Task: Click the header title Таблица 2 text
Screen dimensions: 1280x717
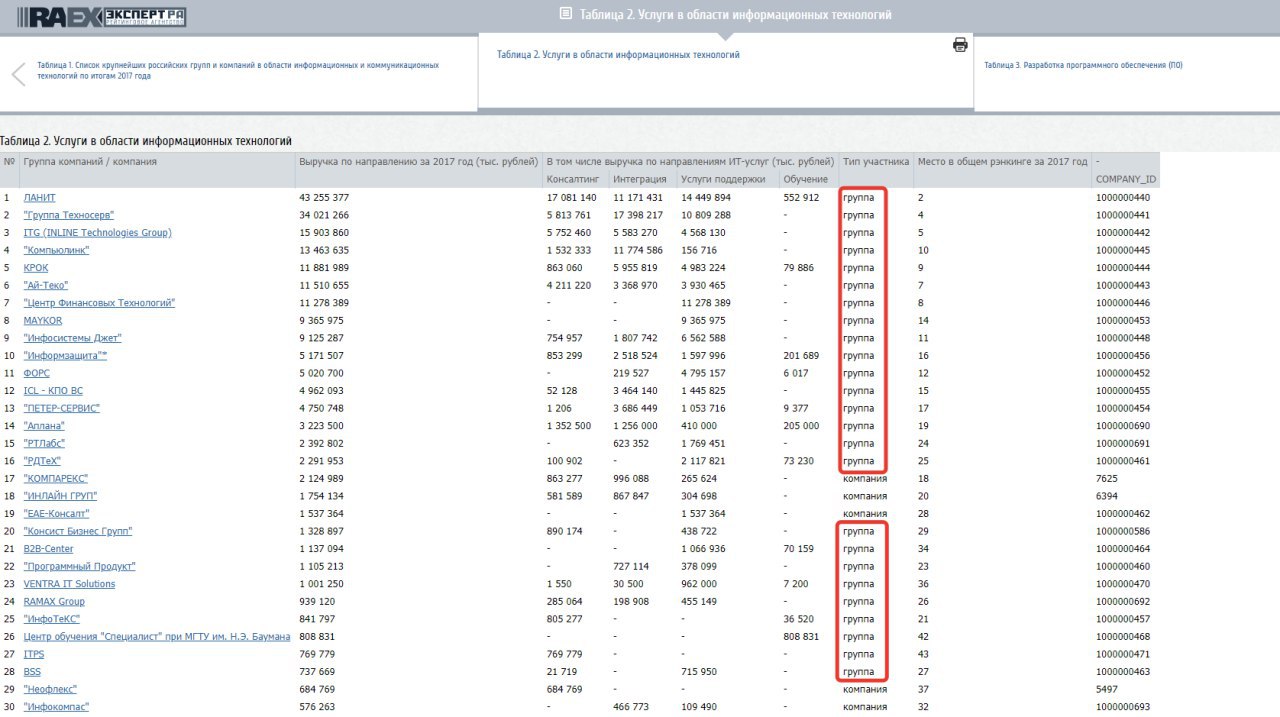Action: (x=735, y=15)
